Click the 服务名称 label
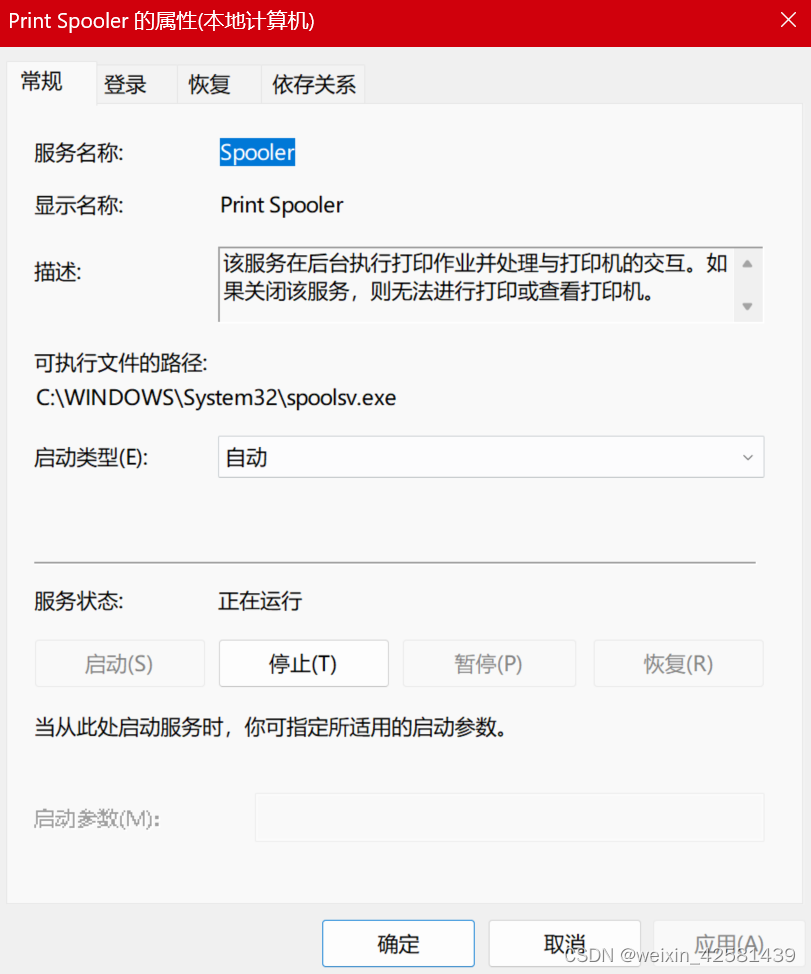Image resolution: width=811 pixels, height=974 pixels. (x=79, y=152)
